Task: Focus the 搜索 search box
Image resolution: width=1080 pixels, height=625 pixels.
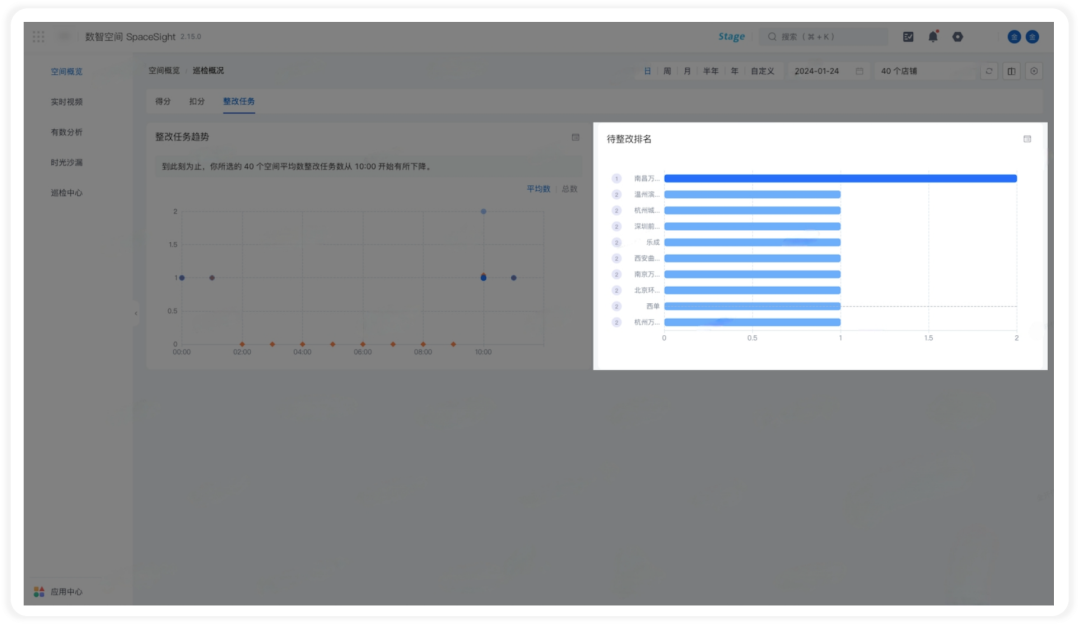Action: tap(824, 37)
